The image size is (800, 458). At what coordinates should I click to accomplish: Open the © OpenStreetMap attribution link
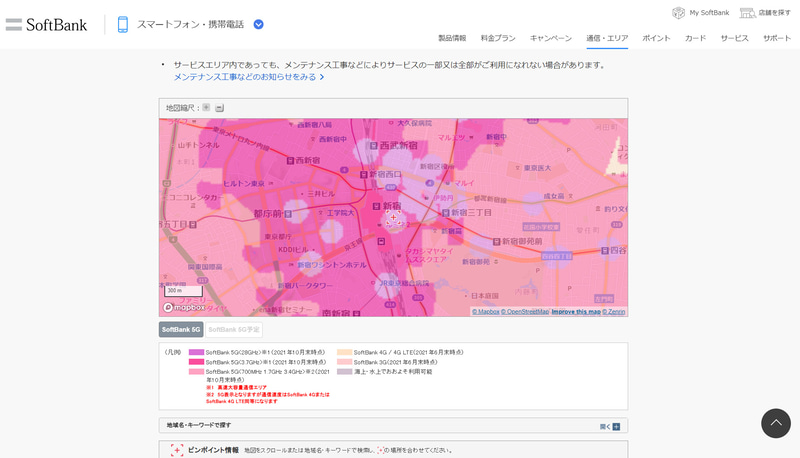(525, 312)
